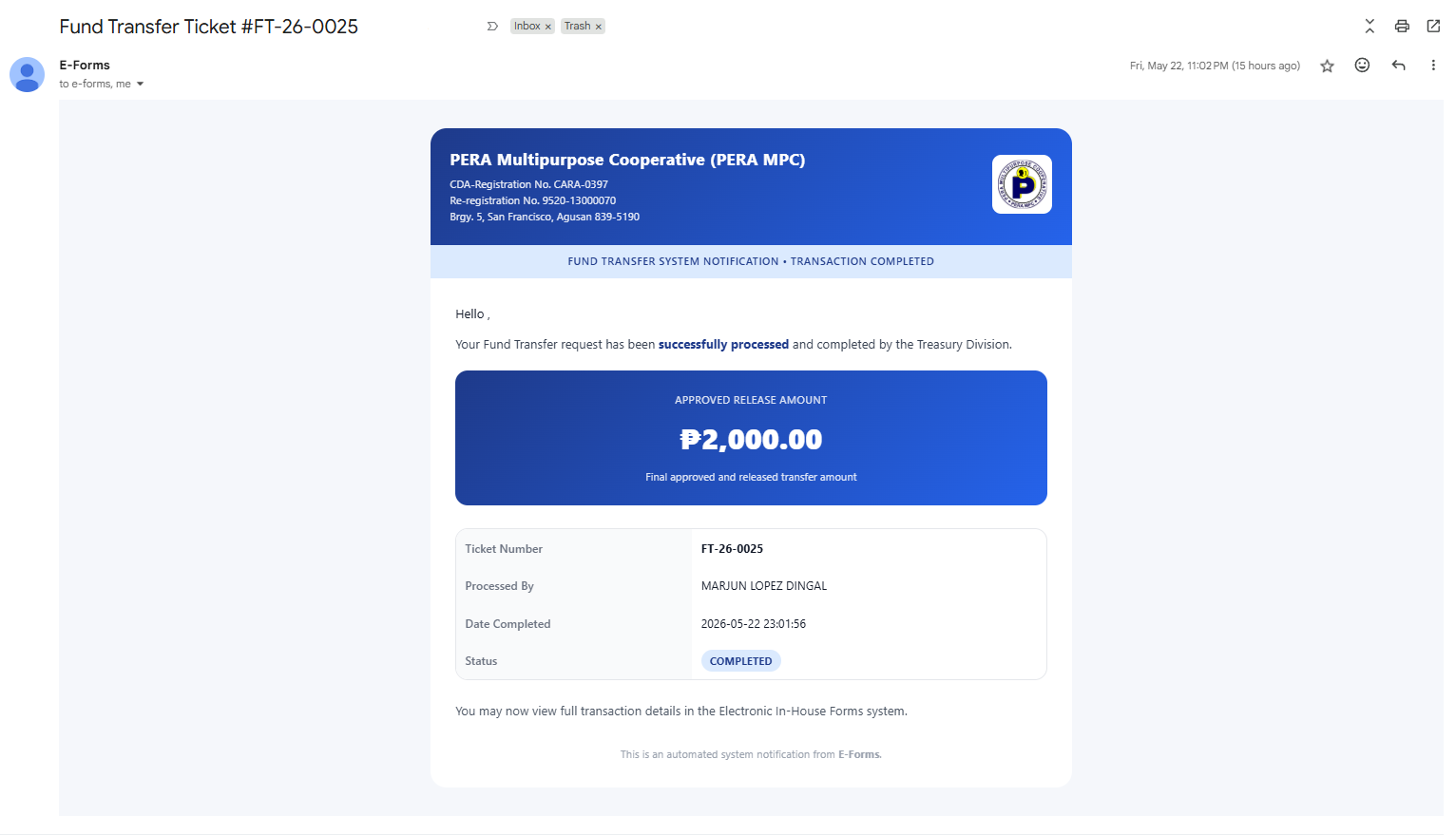Click the PERA MPC logo image

[x=1022, y=184]
